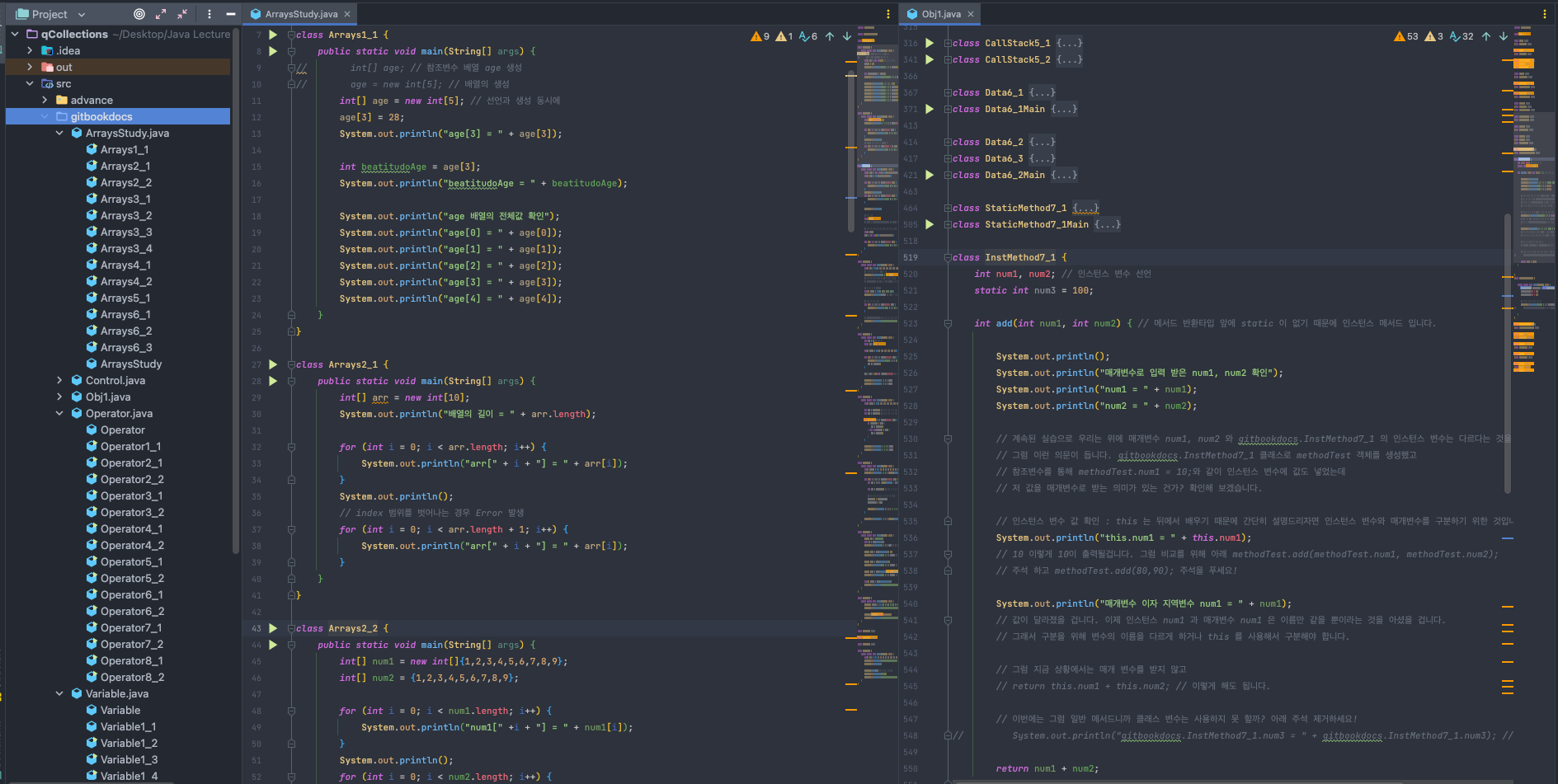Screen dimensions: 1558x784
Task: Open the Project view dropdown
Action: pos(82,15)
